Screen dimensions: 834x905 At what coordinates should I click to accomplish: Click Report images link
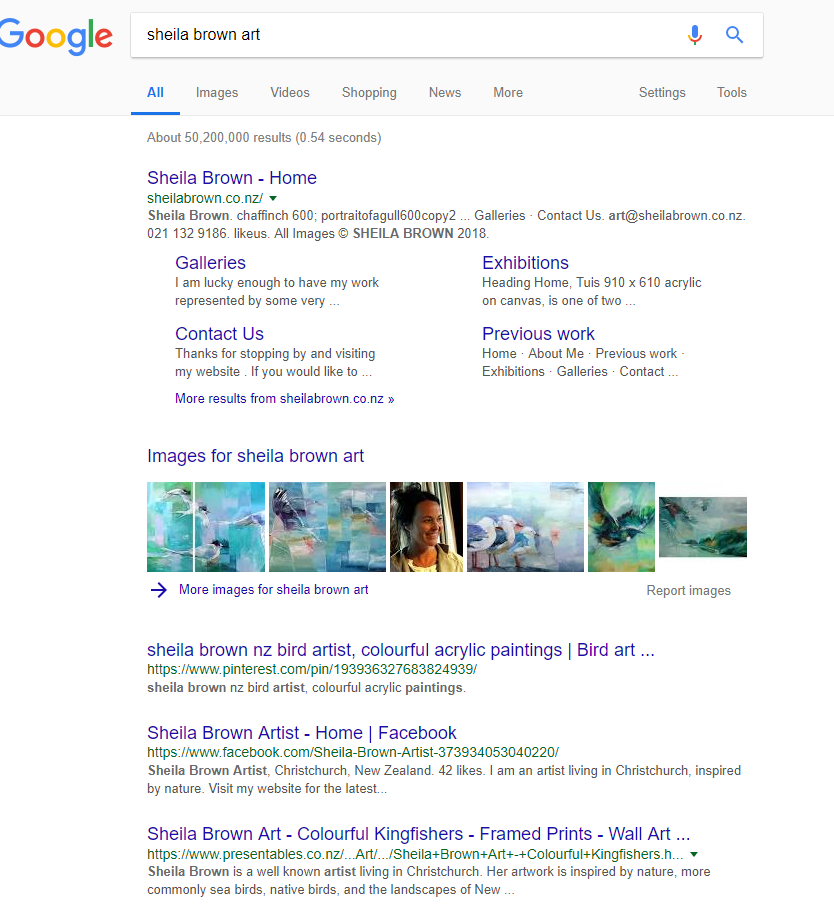(x=689, y=590)
